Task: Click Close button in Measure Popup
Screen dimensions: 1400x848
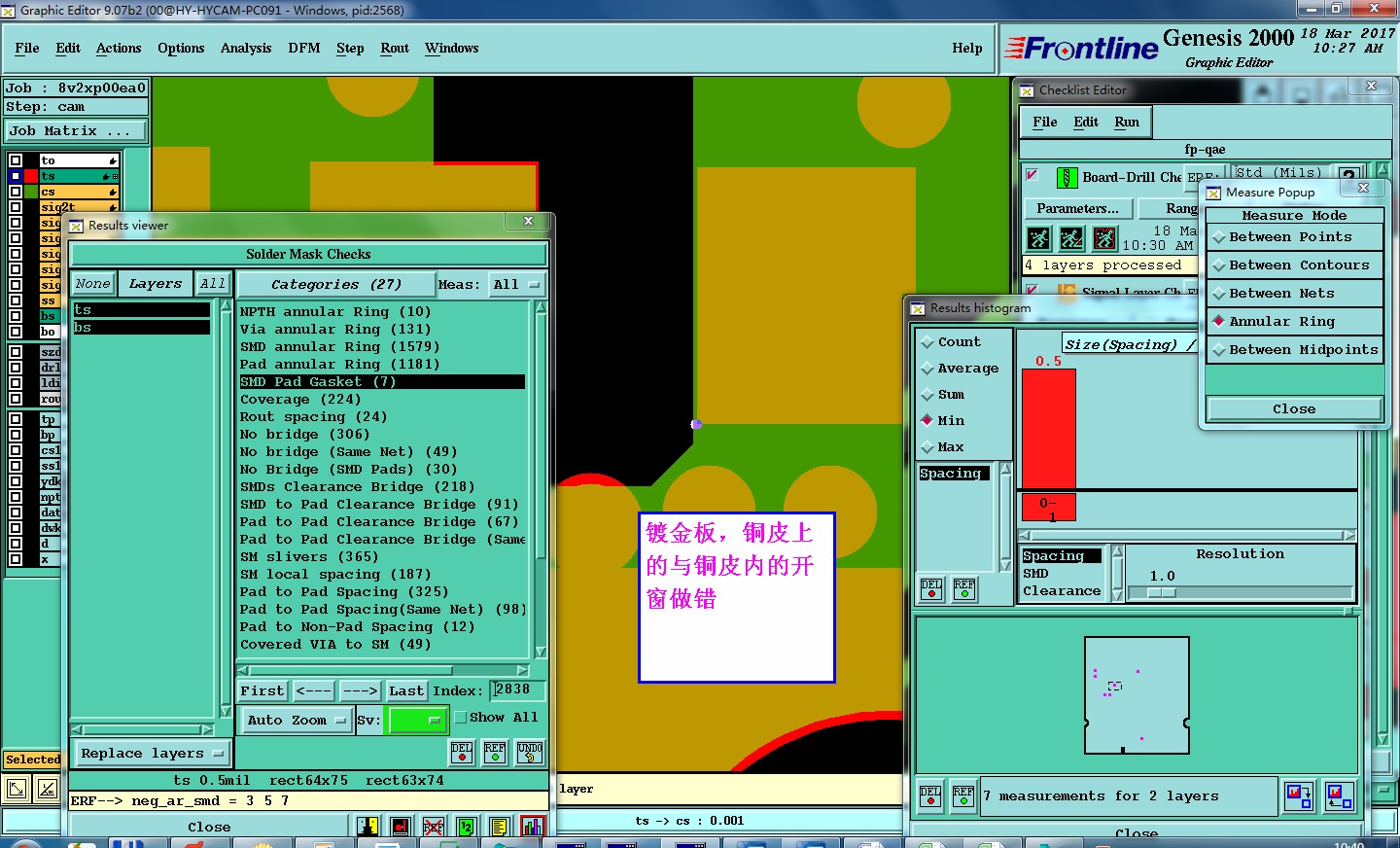Action: coord(1294,409)
